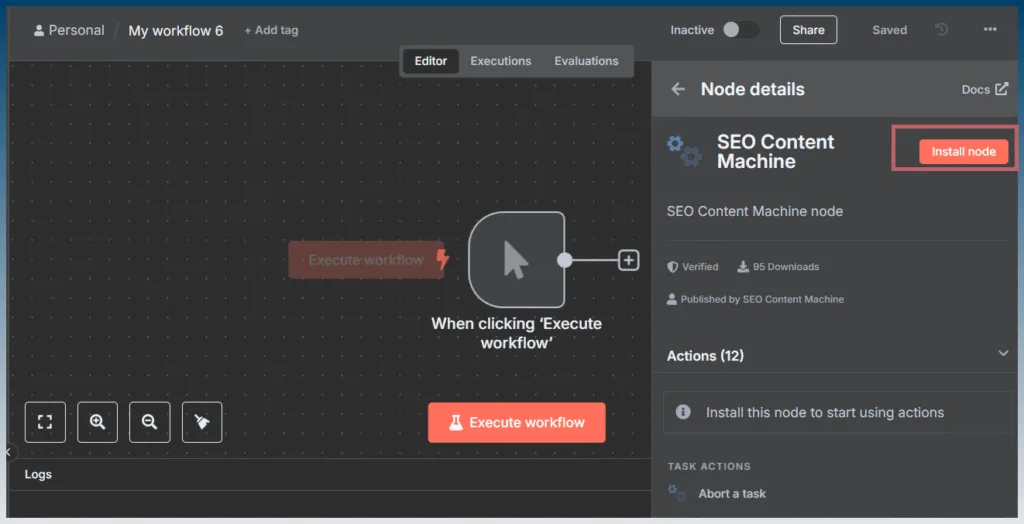This screenshot has width=1024, height=524.
Task: Switch to the Executions tab
Action: pyautogui.click(x=500, y=61)
